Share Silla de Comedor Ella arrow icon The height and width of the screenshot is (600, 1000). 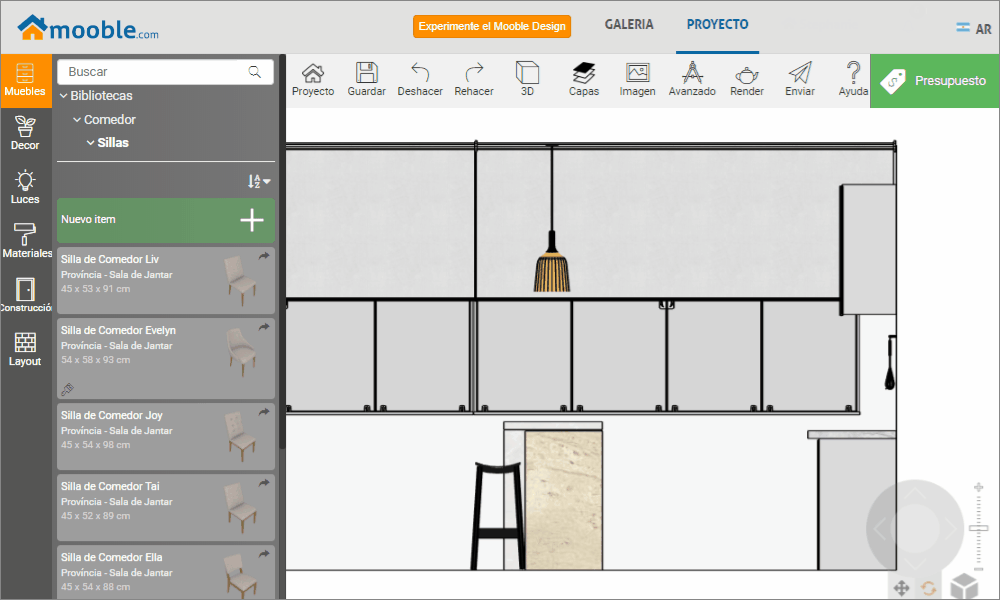coord(264,554)
